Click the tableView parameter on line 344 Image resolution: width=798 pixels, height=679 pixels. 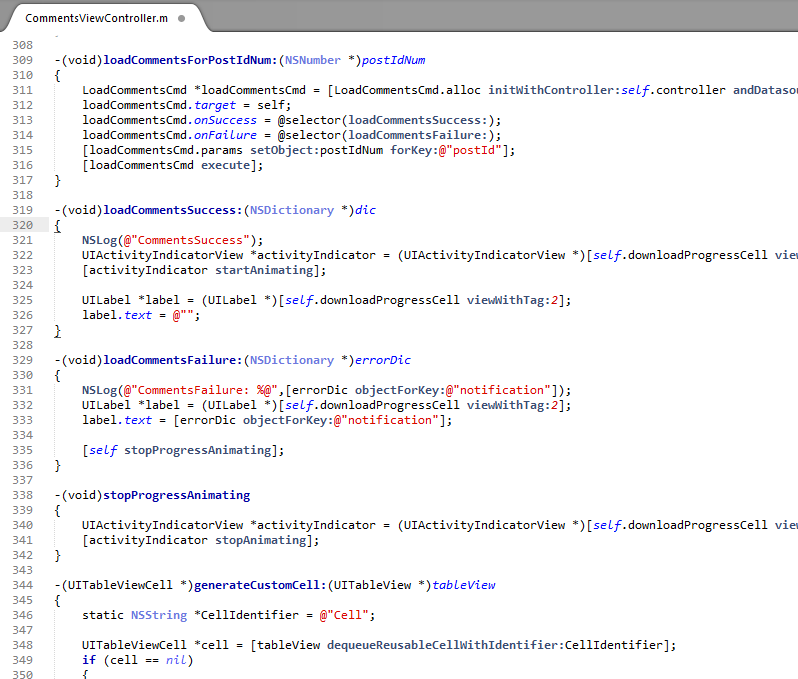tap(464, 585)
